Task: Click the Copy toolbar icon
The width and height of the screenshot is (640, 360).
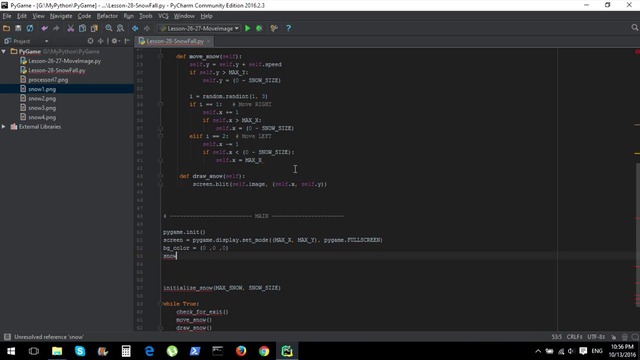Action: click(82, 28)
